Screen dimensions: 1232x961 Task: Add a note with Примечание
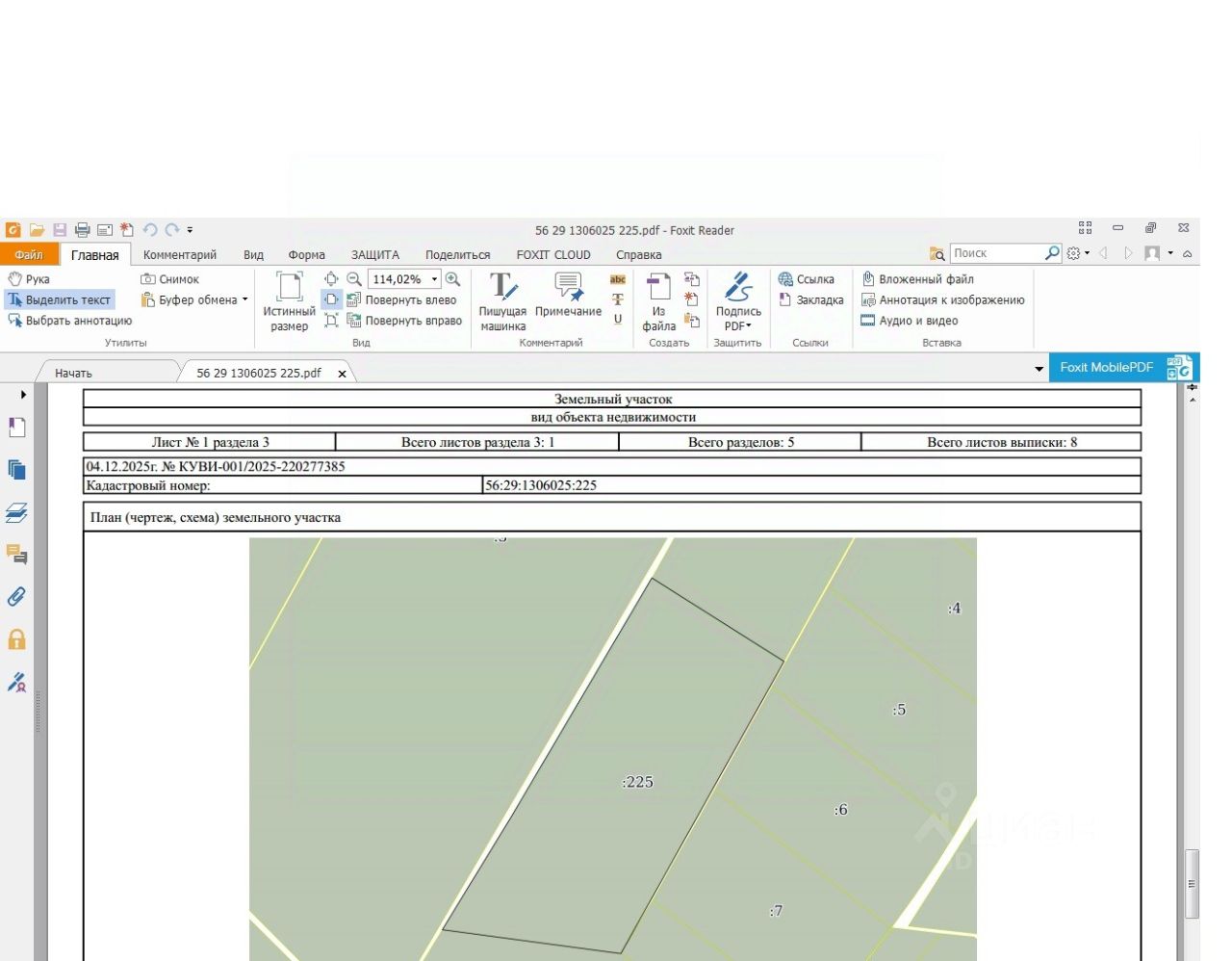568,295
